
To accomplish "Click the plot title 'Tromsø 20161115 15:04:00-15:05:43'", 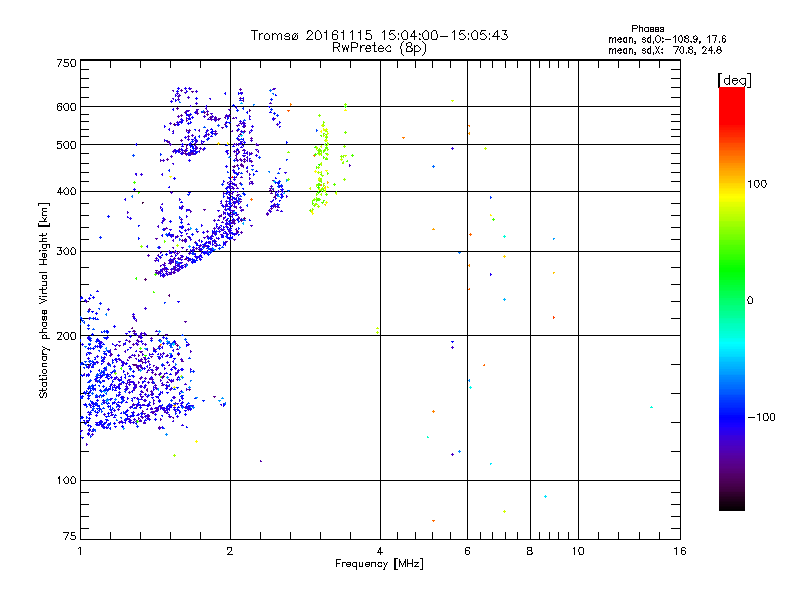I will [x=379, y=35].
